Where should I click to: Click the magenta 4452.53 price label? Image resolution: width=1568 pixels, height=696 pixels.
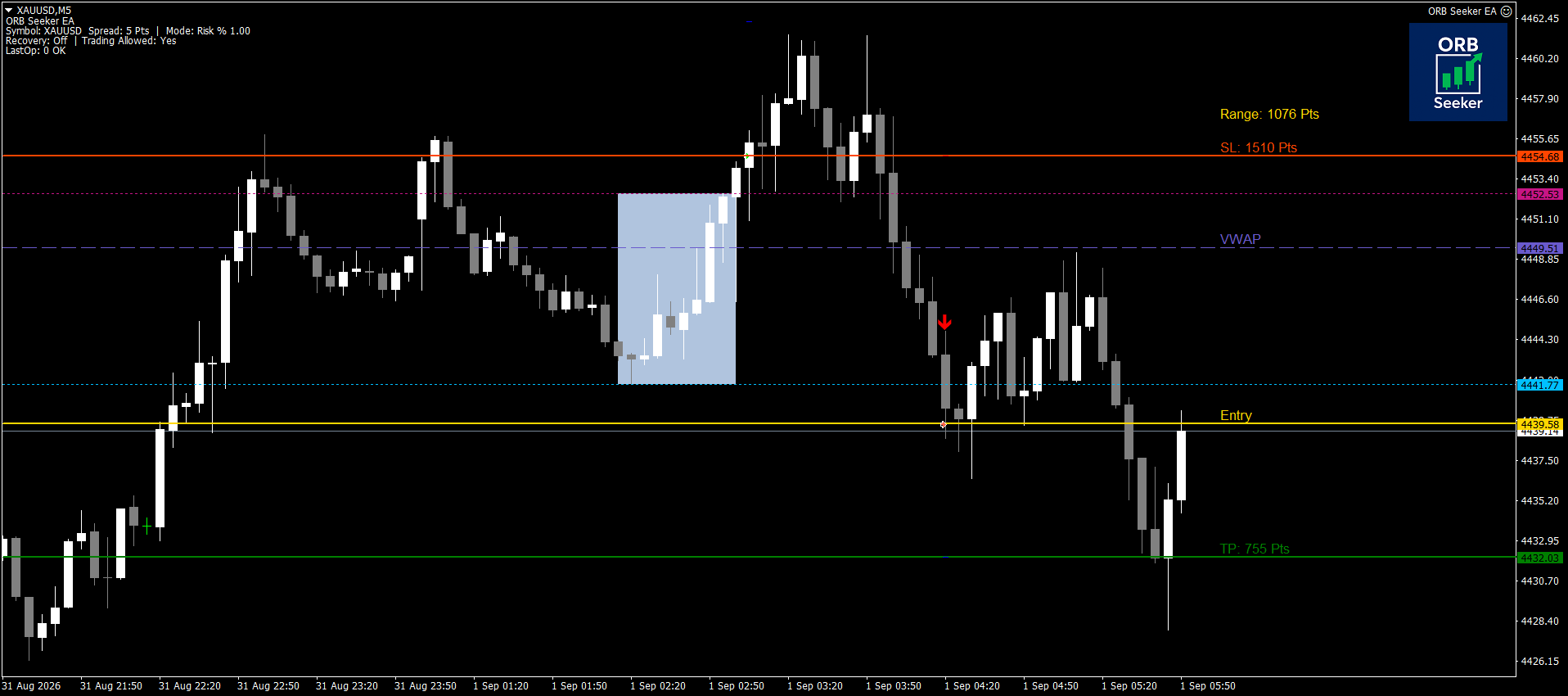click(x=1540, y=194)
